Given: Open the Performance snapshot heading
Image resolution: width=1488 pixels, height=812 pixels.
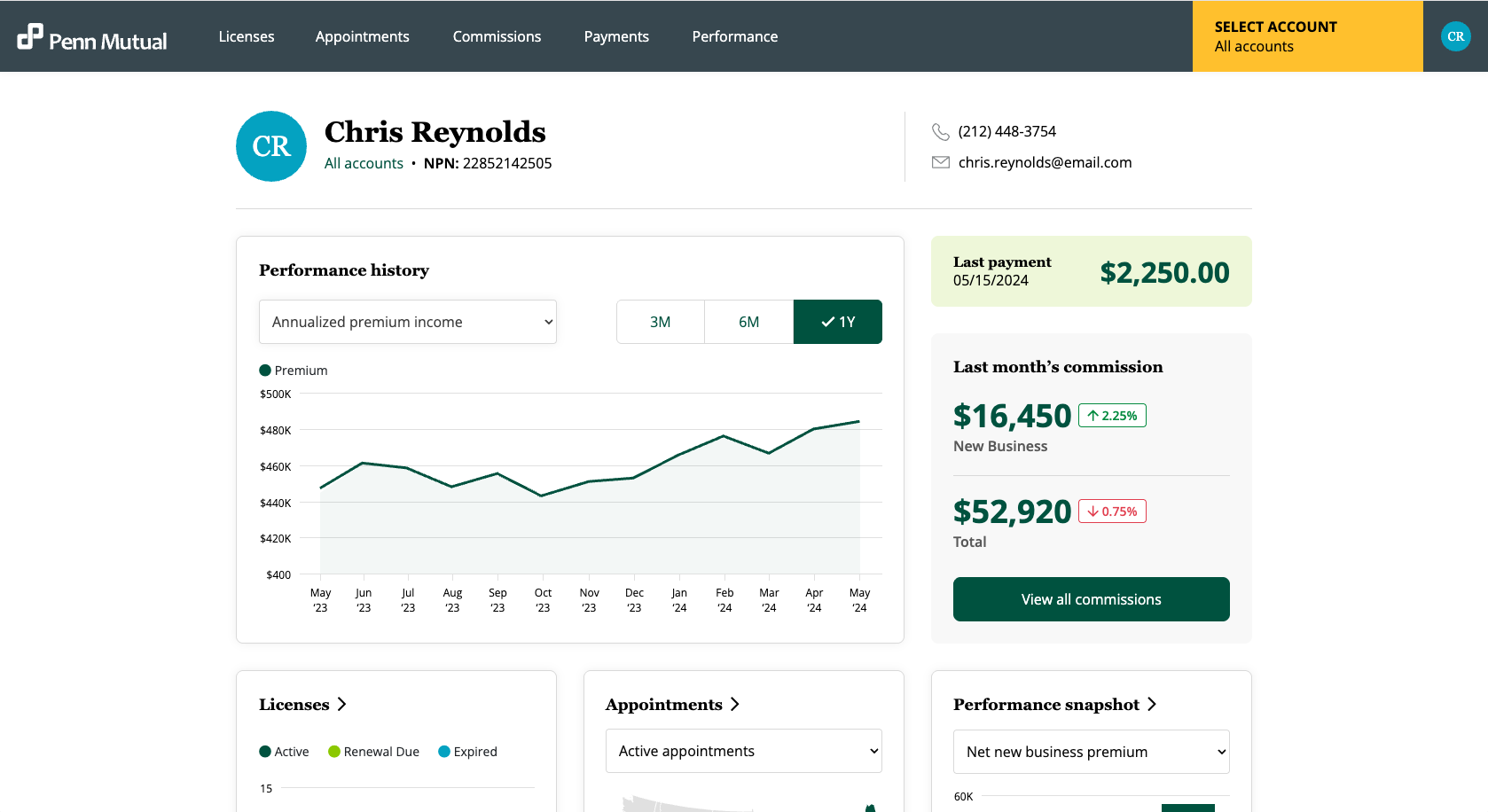Looking at the screenshot, I should point(1046,704).
